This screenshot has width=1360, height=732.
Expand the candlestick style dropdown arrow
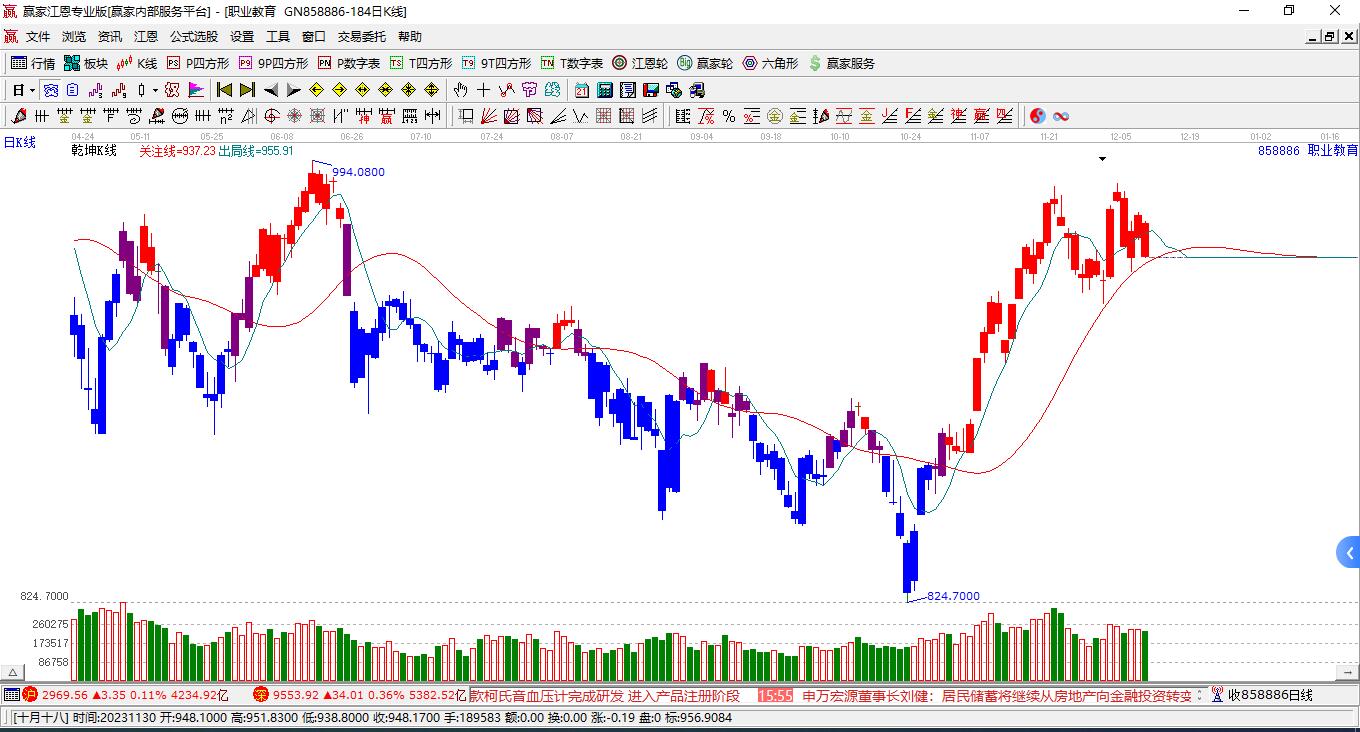(155, 90)
